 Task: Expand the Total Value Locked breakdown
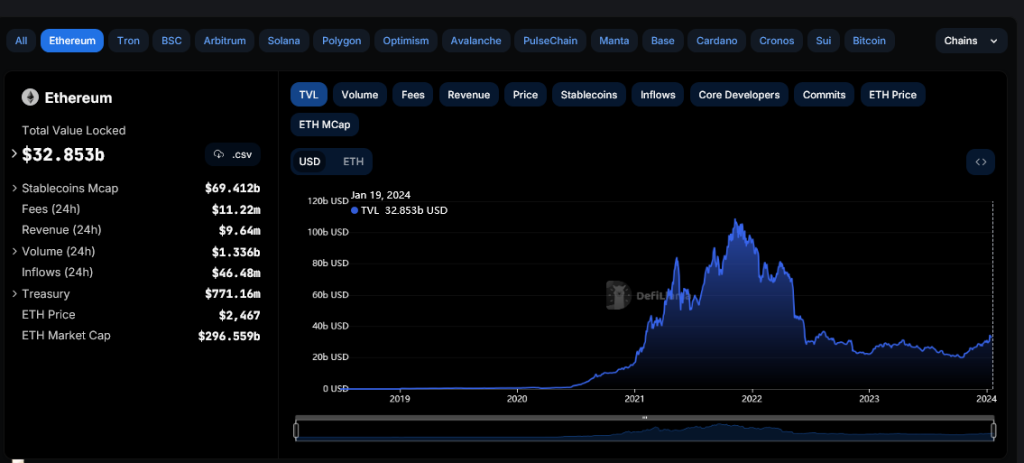14,154
